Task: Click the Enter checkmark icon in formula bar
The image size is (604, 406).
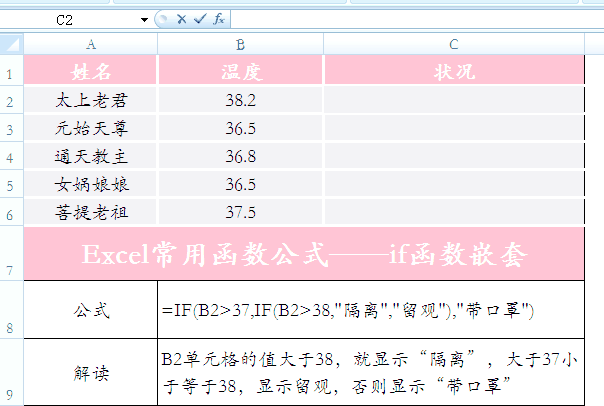Action: coord(200,19)
